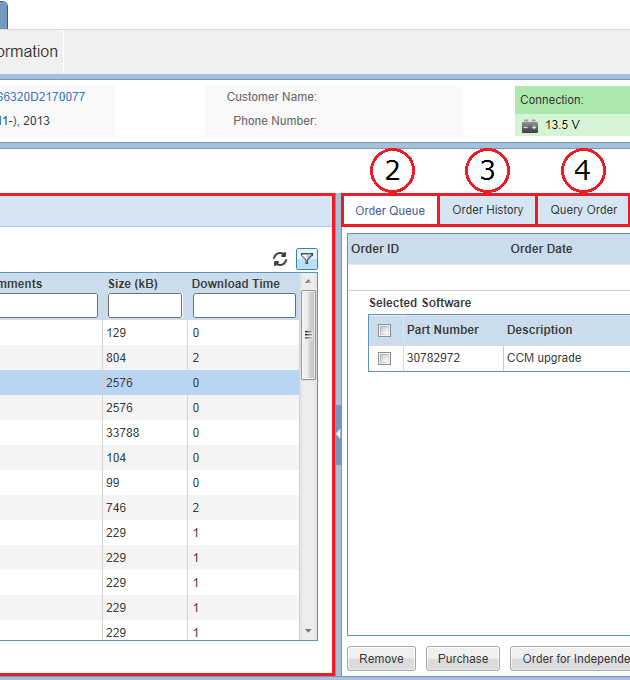
Task: Click the Selected Software heading
Action: tap(420, 303)
